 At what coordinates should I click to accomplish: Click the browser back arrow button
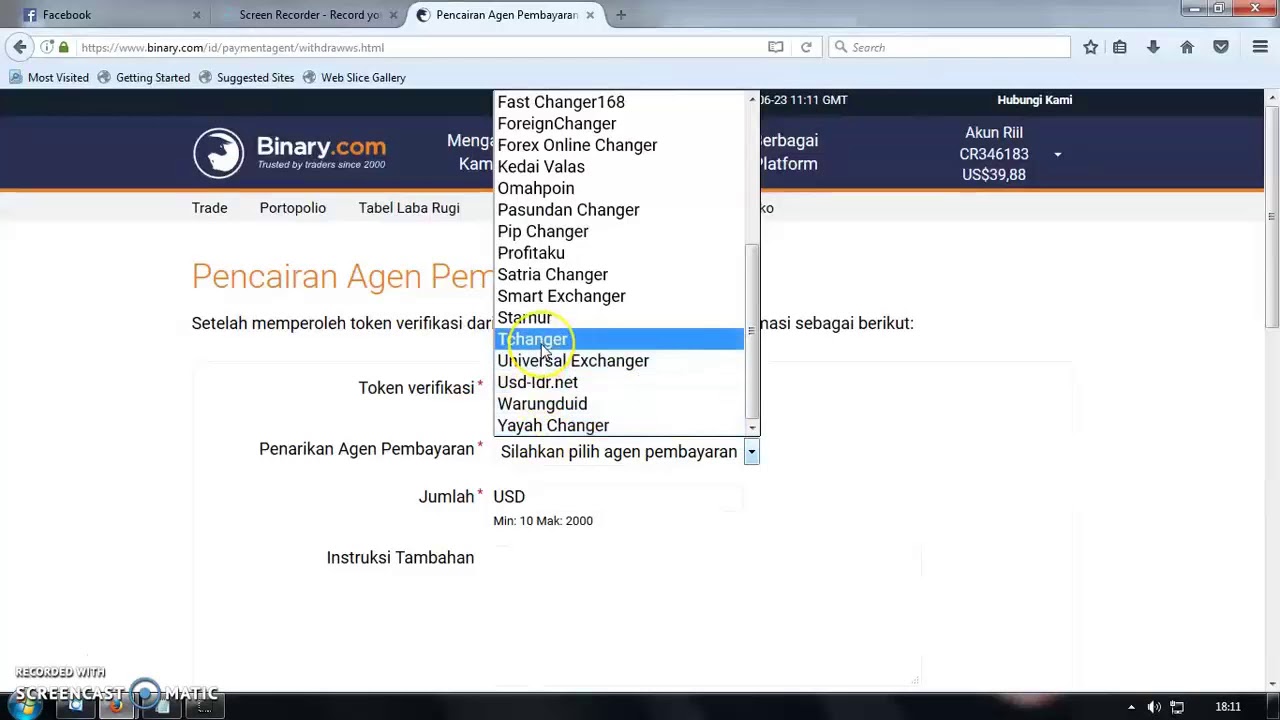pyautogui.click(x=20, y=47)
